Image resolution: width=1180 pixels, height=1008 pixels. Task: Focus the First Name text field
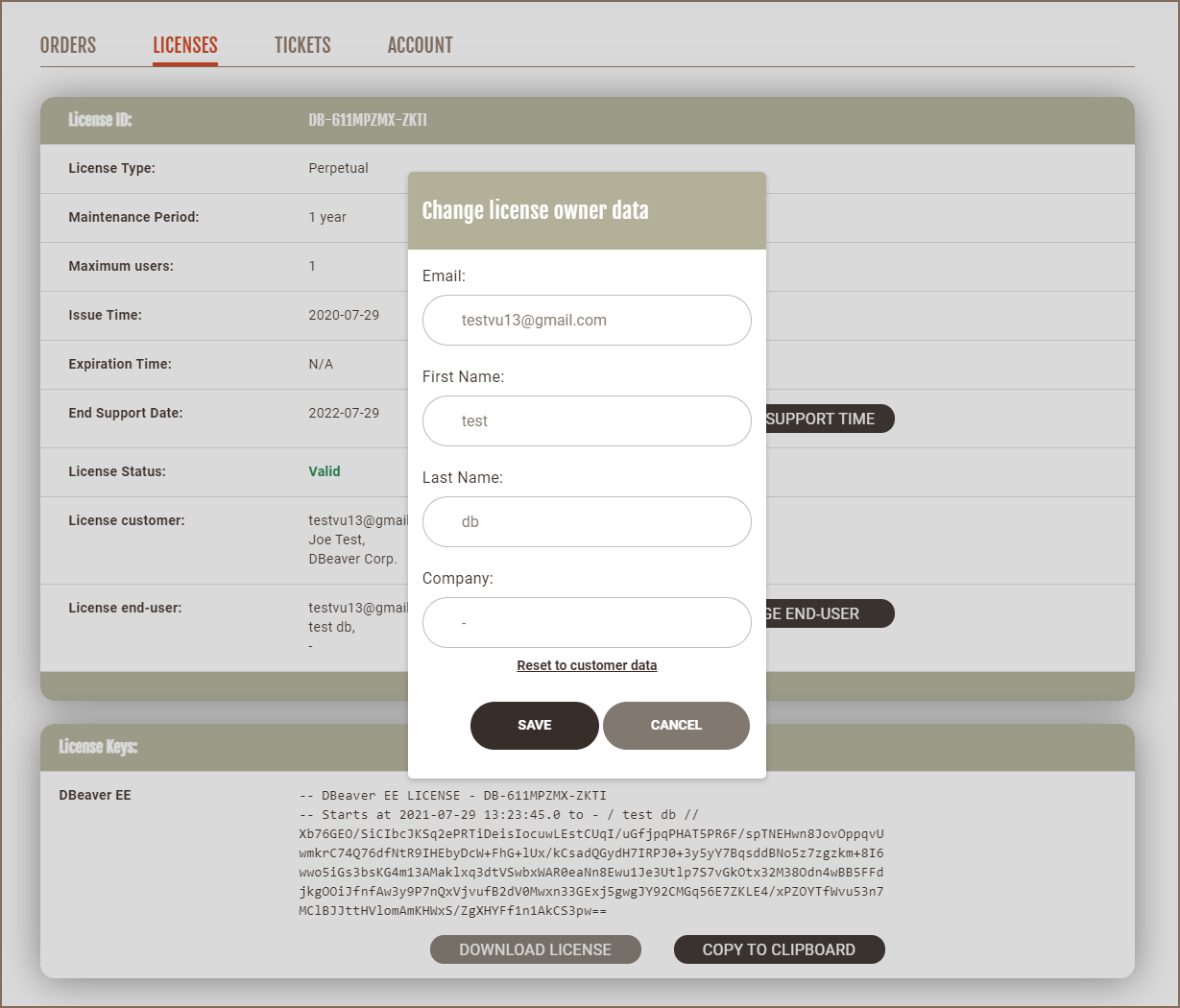587,421
